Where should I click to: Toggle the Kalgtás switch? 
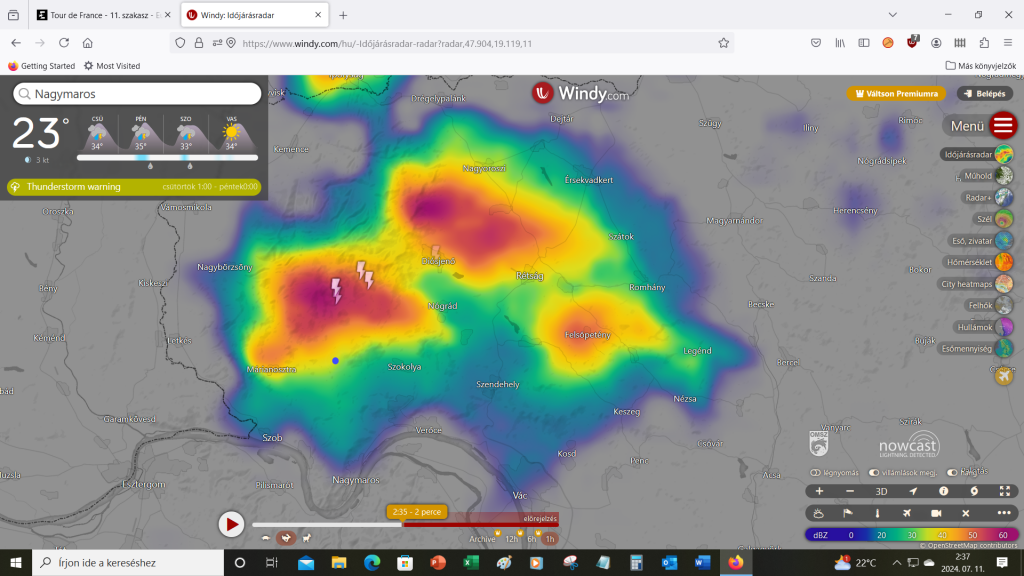[950, 472]
